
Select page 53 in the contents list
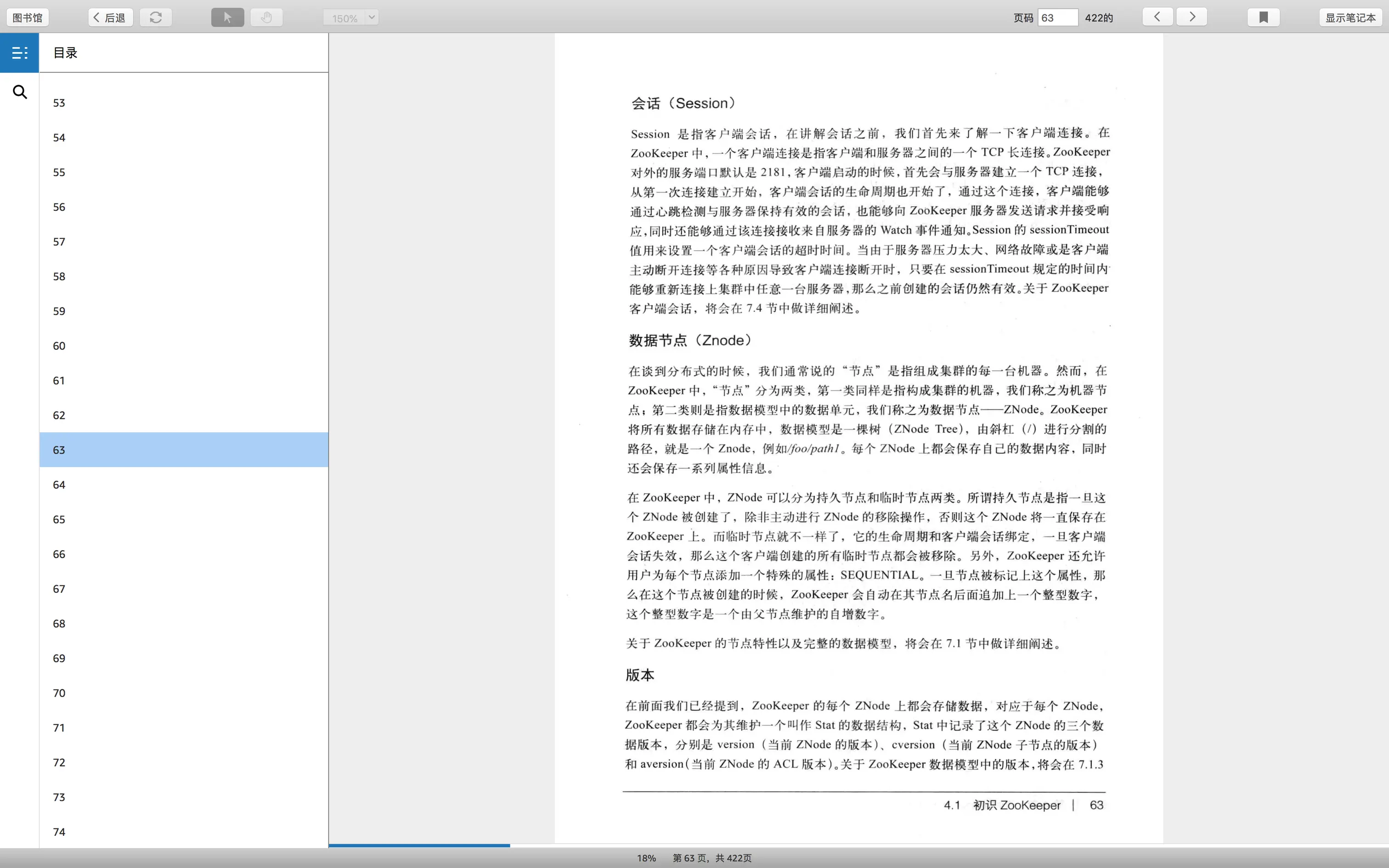[x=184, y=103]
